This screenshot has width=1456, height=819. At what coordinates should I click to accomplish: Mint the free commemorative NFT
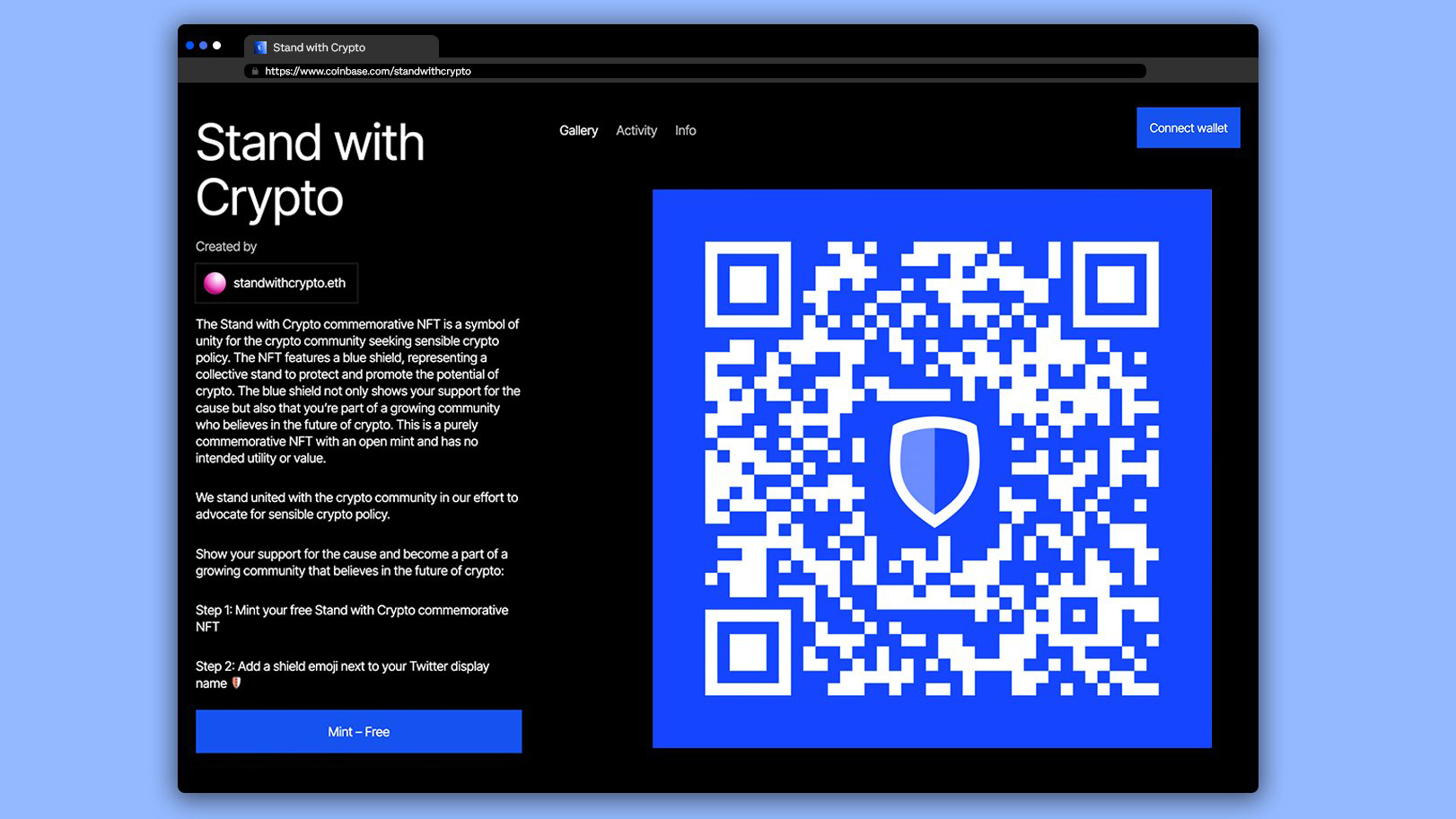click(358, 731)
